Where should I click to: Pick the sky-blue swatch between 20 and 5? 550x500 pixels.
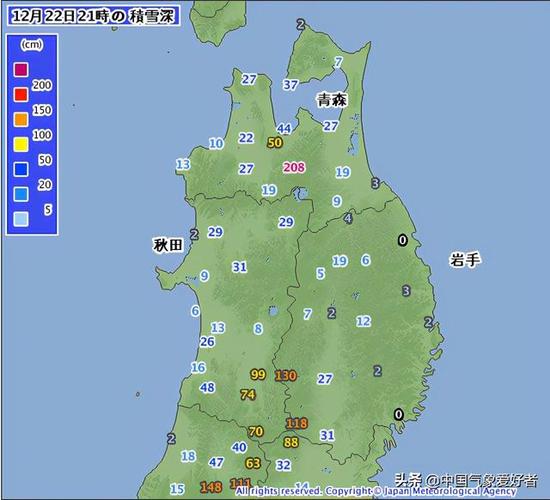(x=21, y=194)
